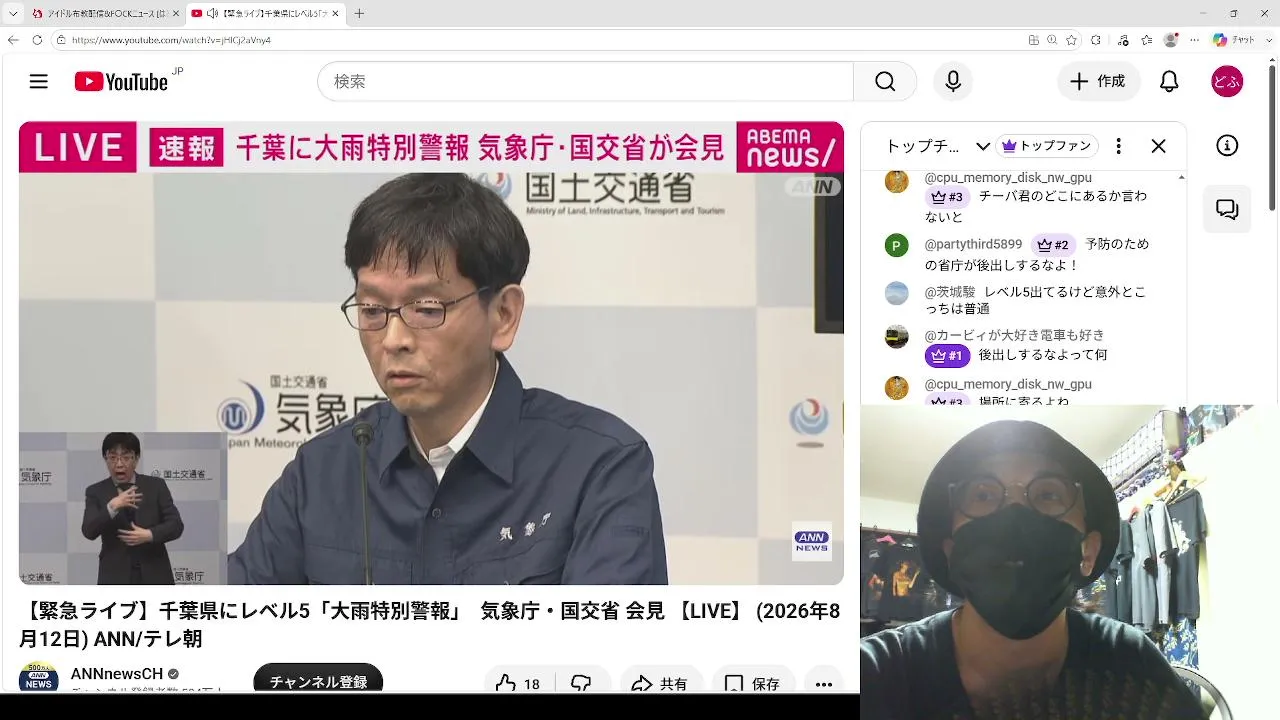Close the 緊急ライブ YouTube tab
Screen dimensions: 1280x720
pos(335,13)
